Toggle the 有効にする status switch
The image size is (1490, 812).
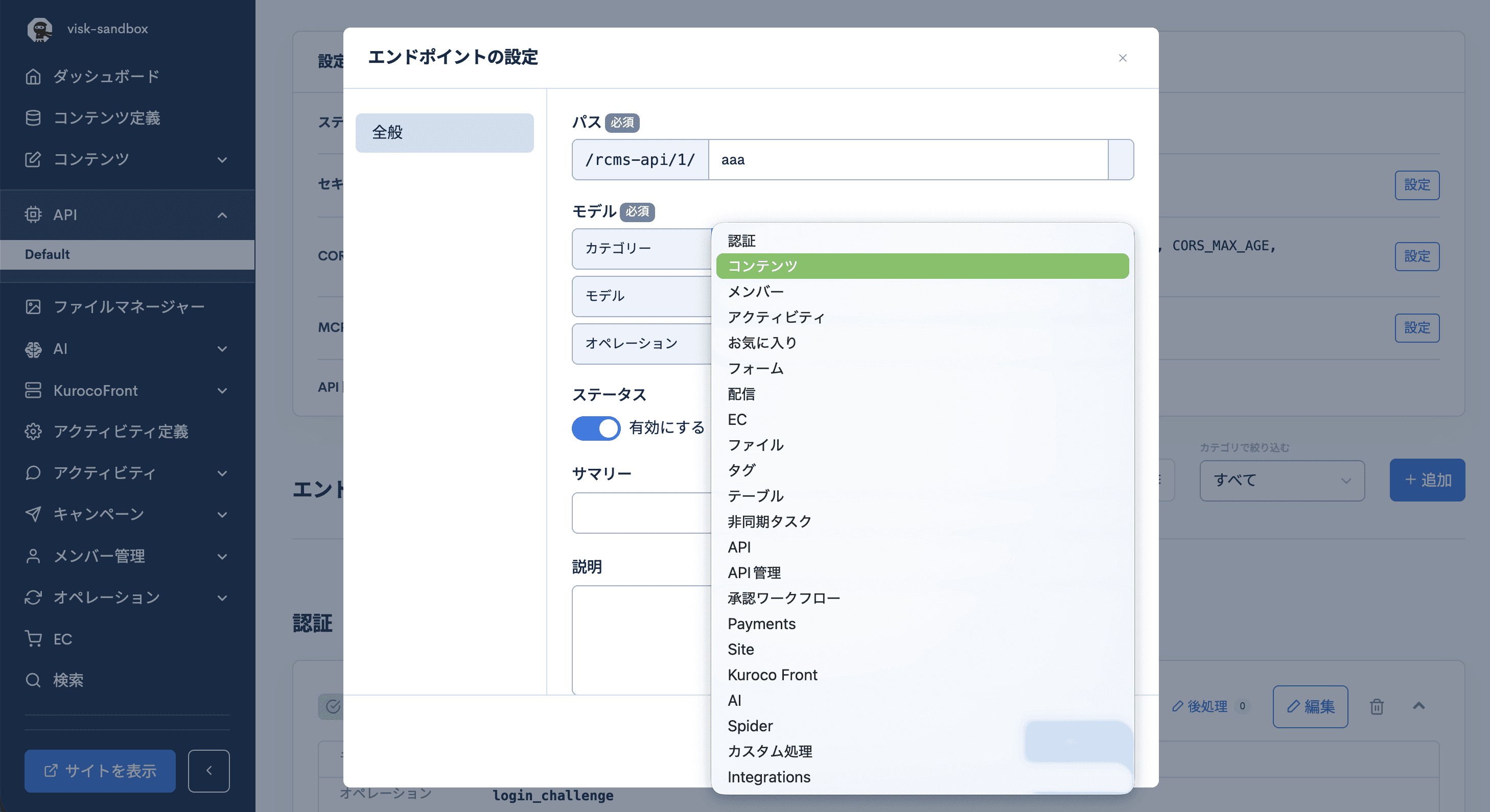[x=596, y=428]
